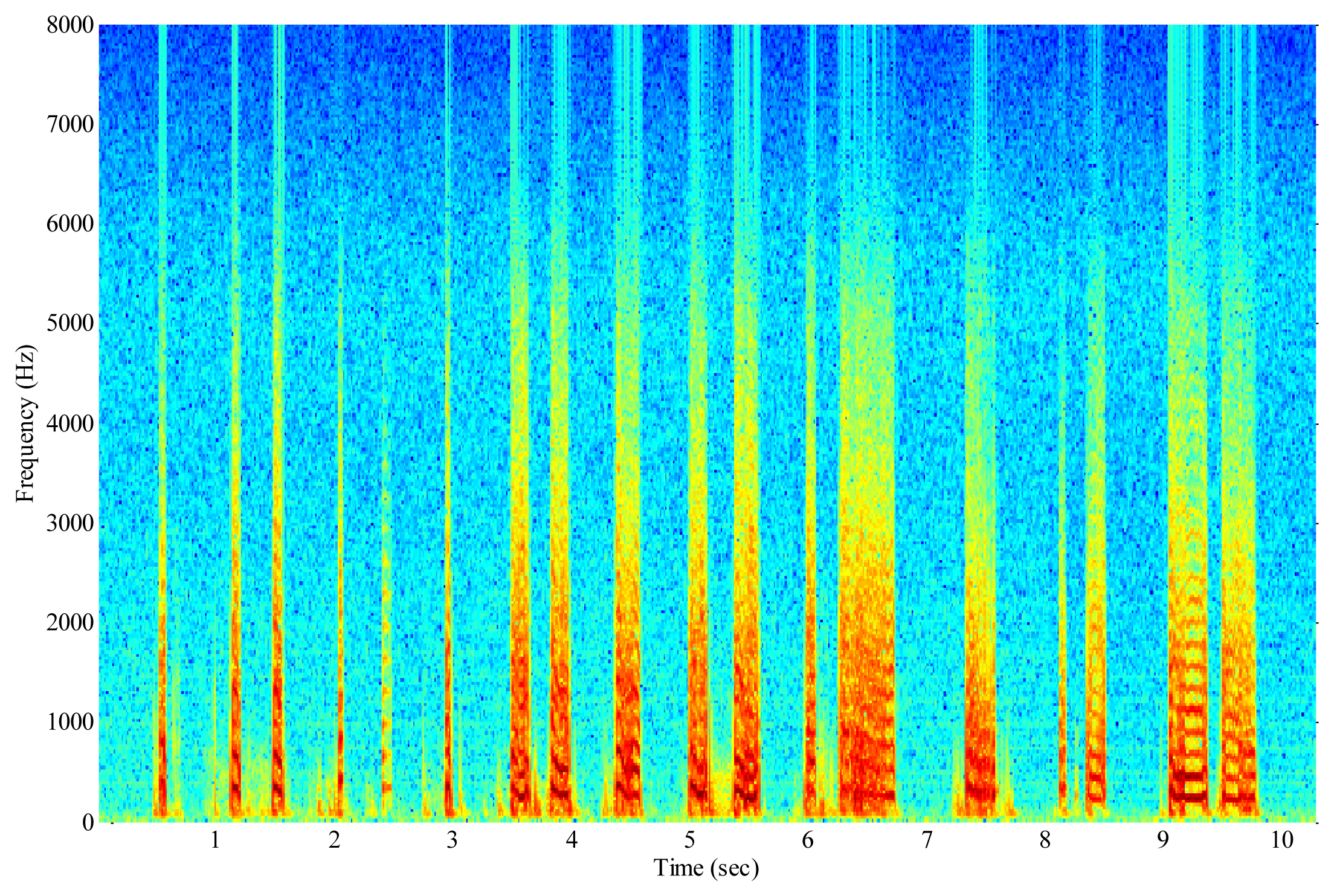Select the 4000 Hz frequency label

[70, 424]
